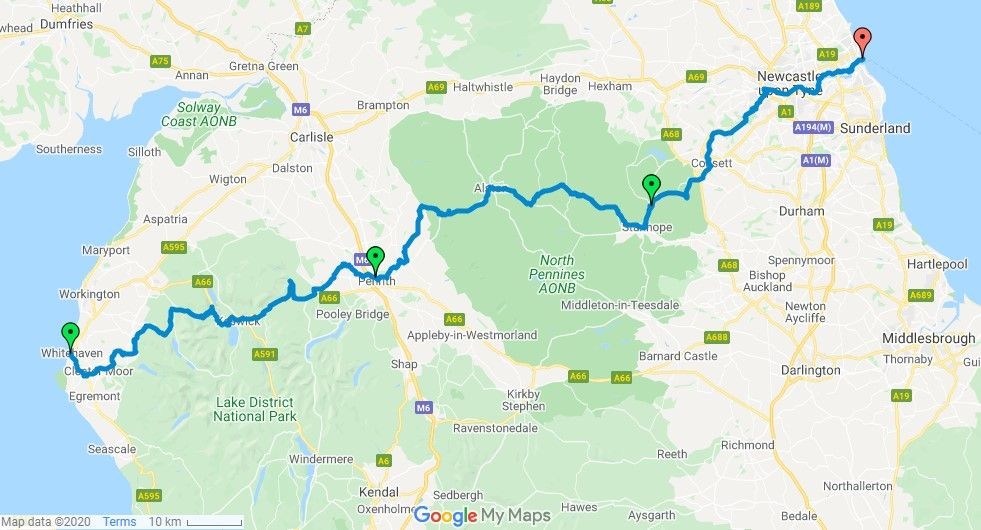Click the red destination marker near Tynemouth
The height and width of the screenshot is (530, 981).
pos(863,43)
